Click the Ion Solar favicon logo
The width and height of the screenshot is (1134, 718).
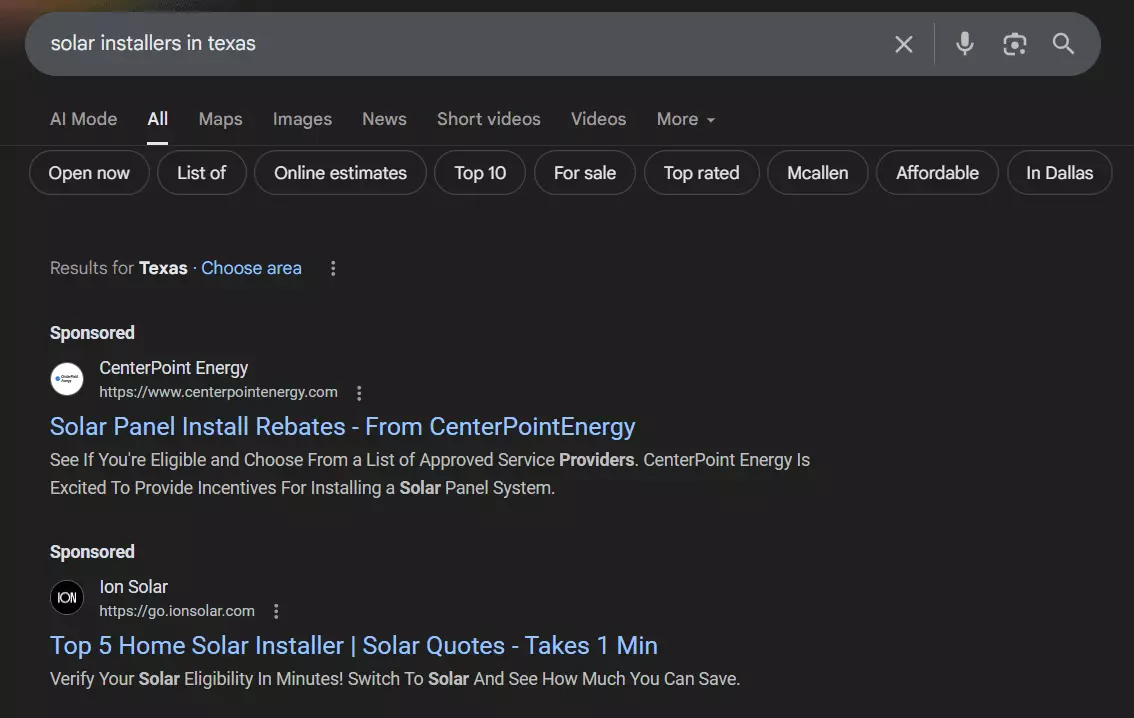[67, 598]
